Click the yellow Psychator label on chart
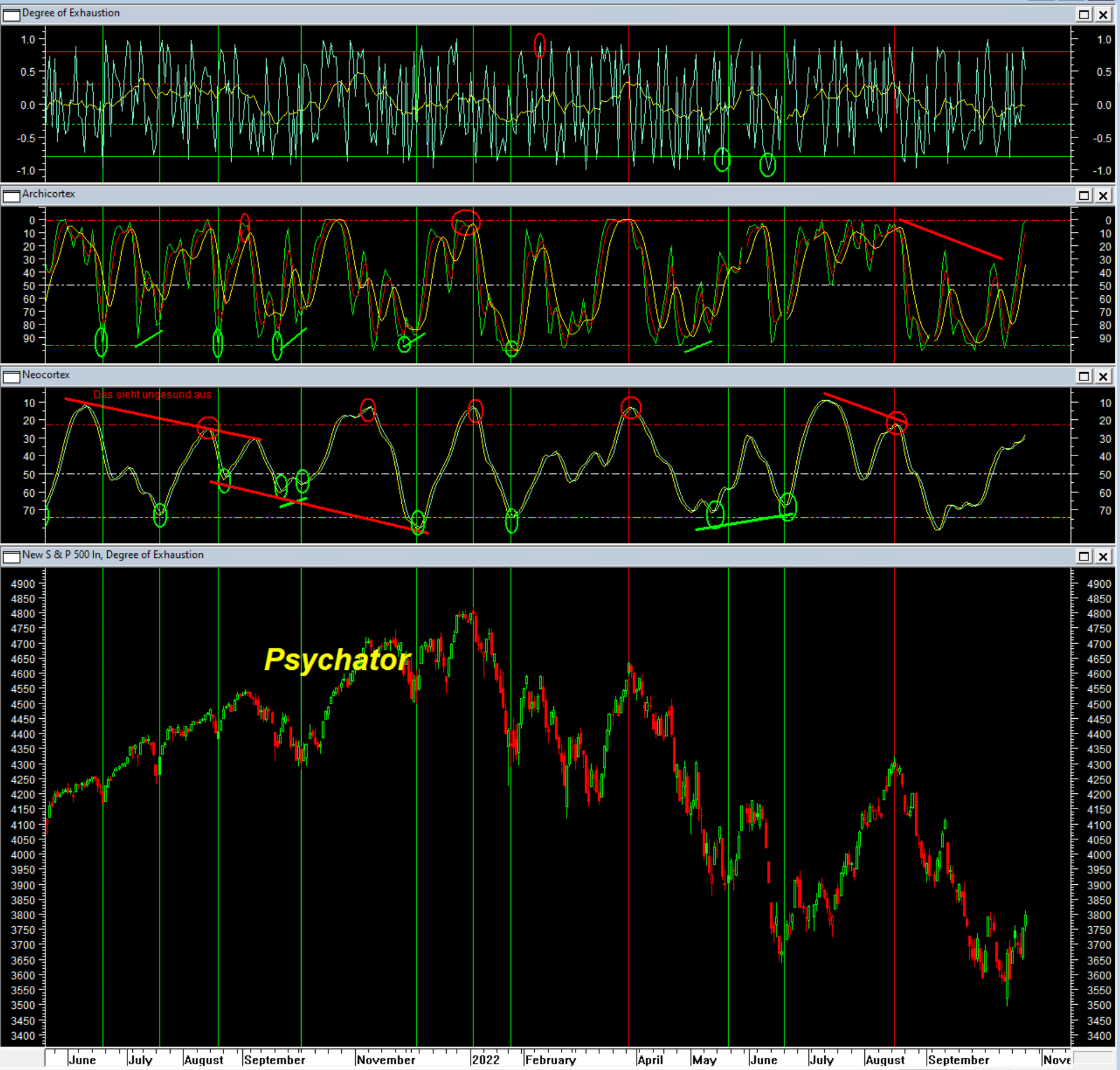 337,659
